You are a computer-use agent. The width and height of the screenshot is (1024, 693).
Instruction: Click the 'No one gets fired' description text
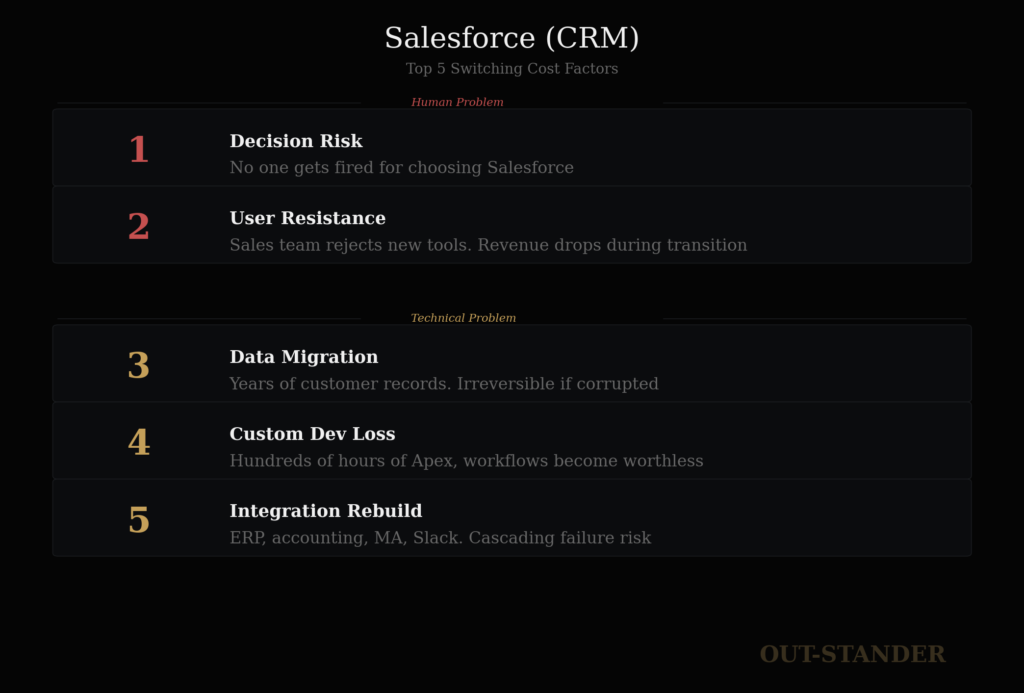tap(401, 168)
